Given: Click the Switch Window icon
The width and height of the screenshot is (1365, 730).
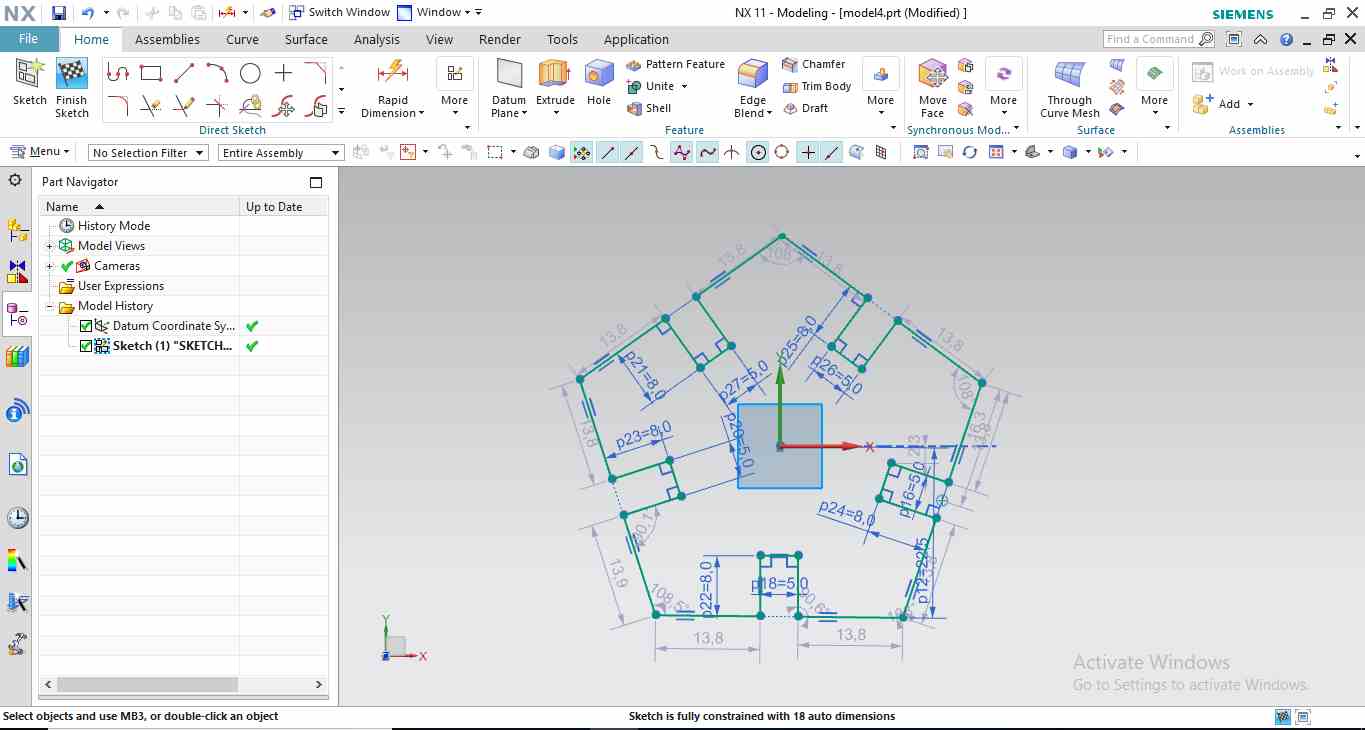Looking at the screenshot, I should point(297,13).
